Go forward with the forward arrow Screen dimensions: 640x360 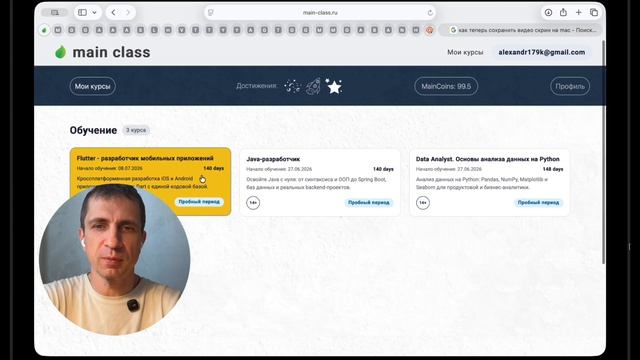128,13
